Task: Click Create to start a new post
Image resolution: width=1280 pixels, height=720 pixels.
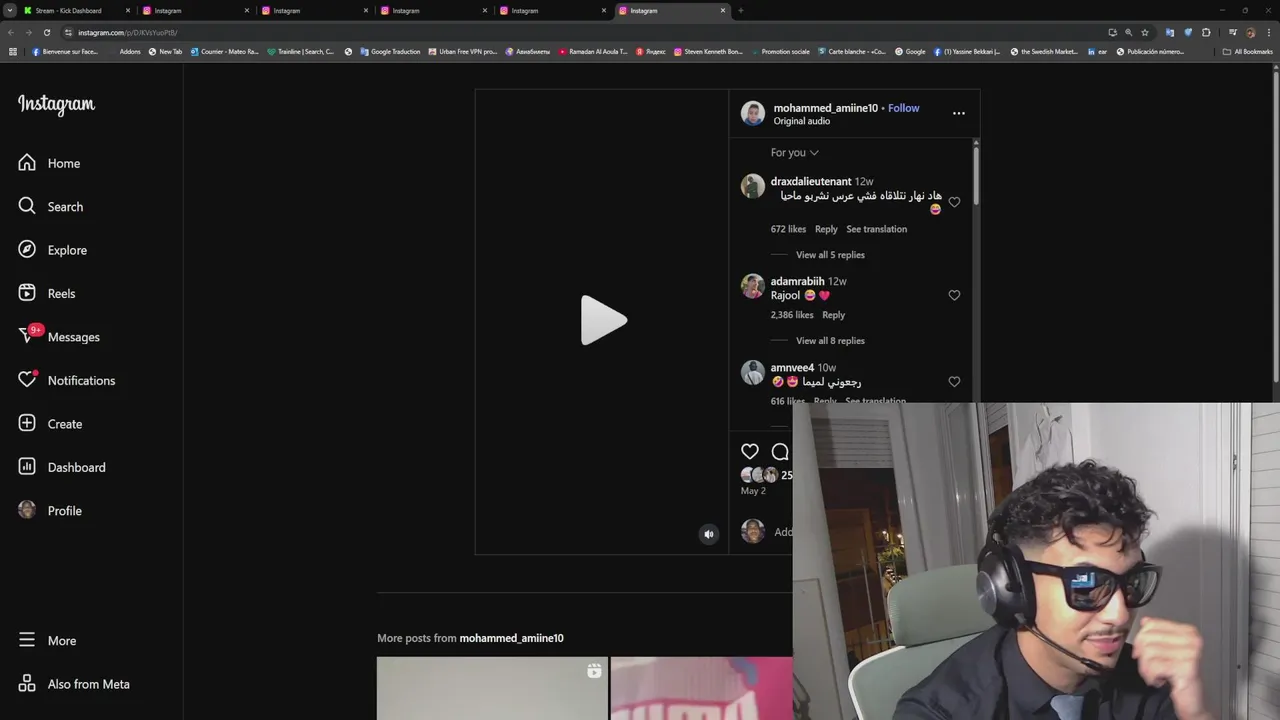Action: (50, 424)
